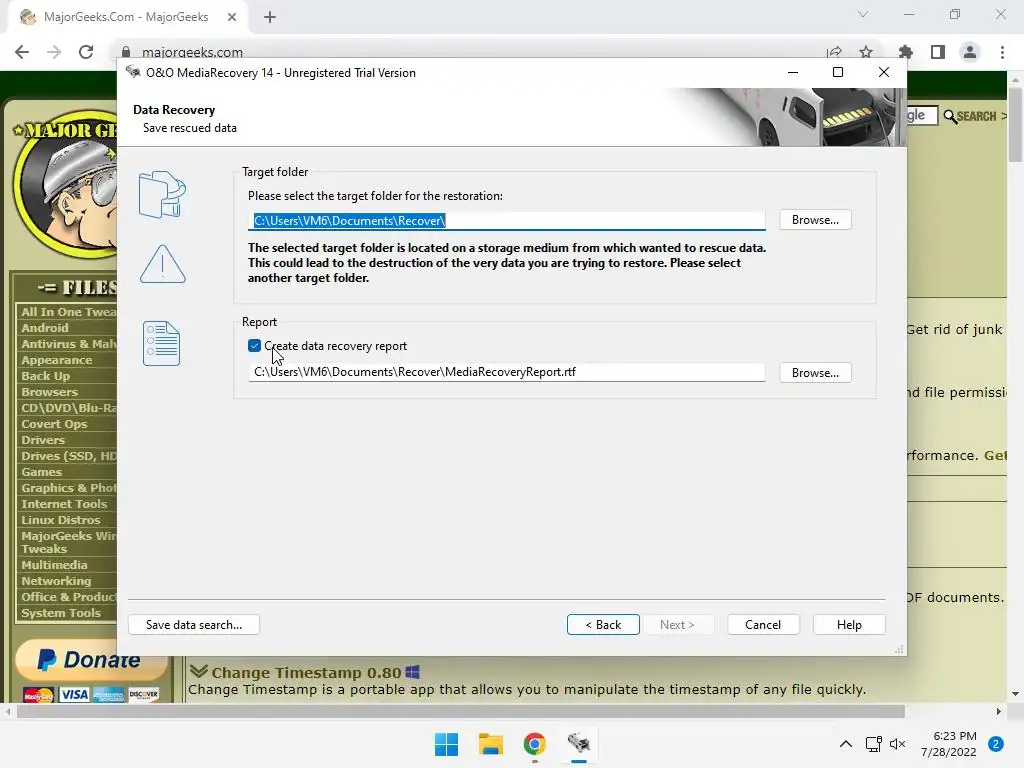Open Covert Ops category link
Image resolution: width=1024 pixels, height=768 pixels.
(x=54, y=424)
